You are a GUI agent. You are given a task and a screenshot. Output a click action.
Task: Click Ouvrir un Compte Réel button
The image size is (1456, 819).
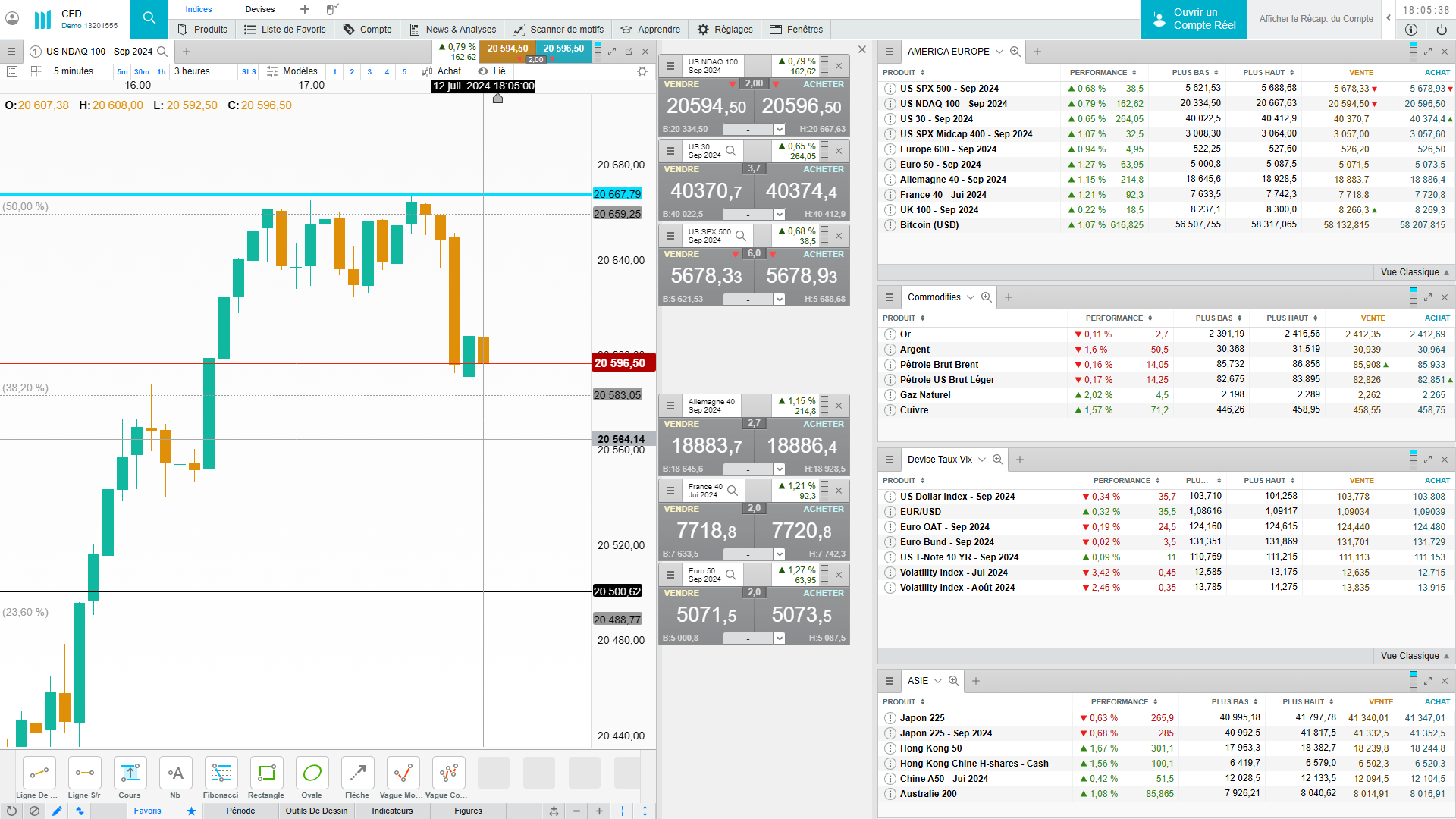(1194, 19)
